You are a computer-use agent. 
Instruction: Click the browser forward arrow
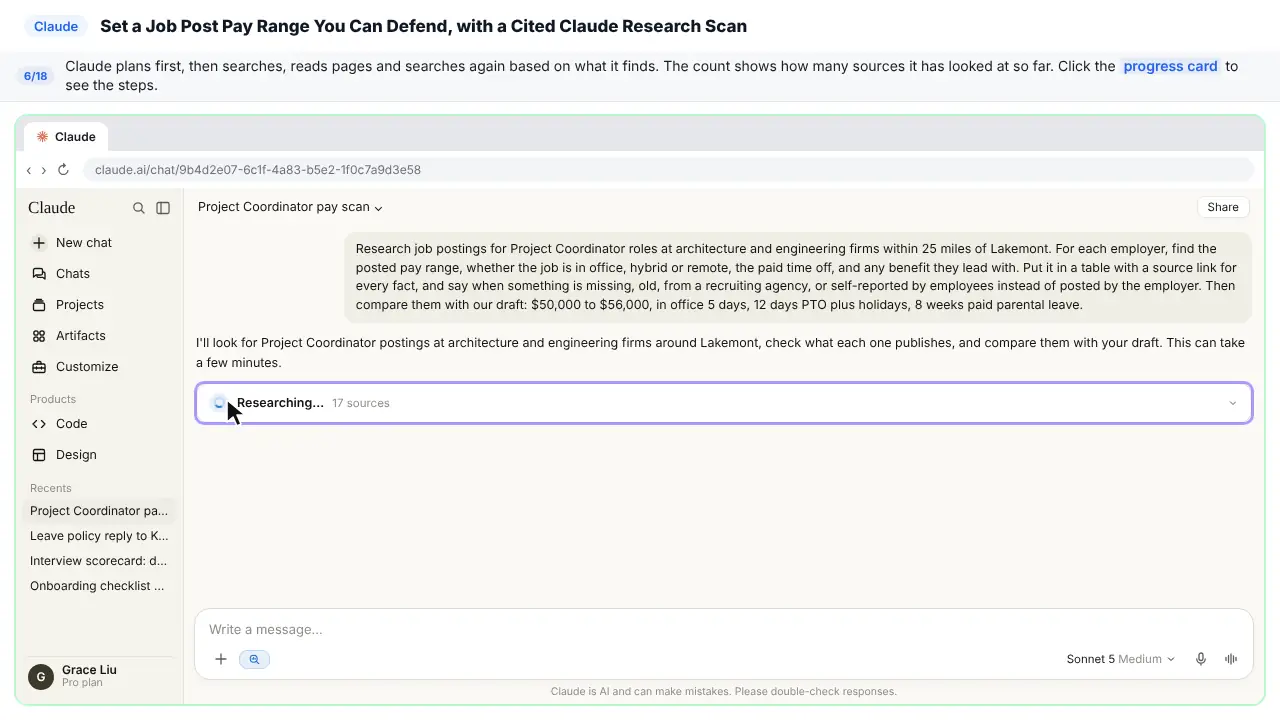43,170
